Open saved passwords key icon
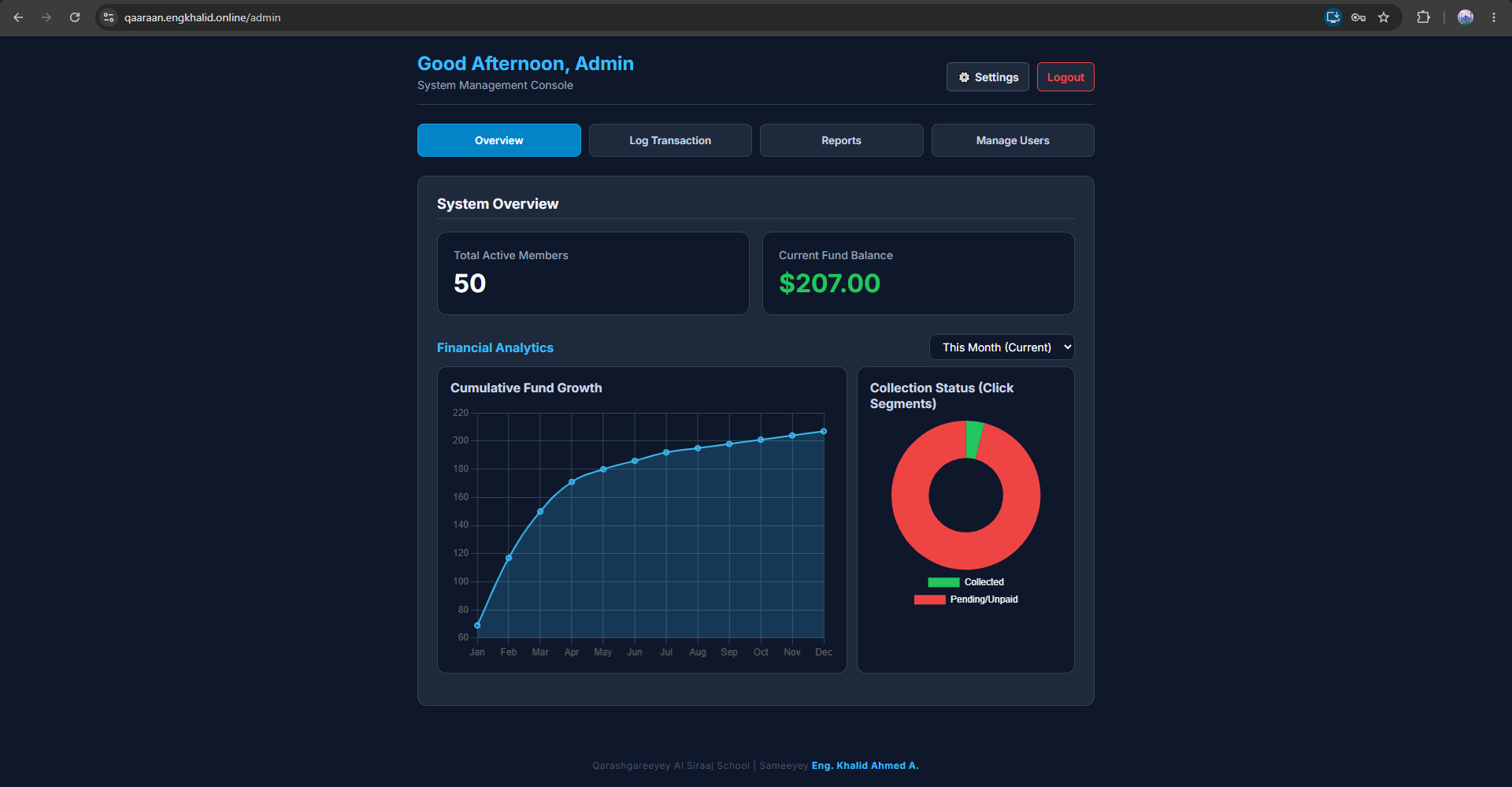Screen dimensions: 1512x787 pyautogui.click(x=1358, y=17)
